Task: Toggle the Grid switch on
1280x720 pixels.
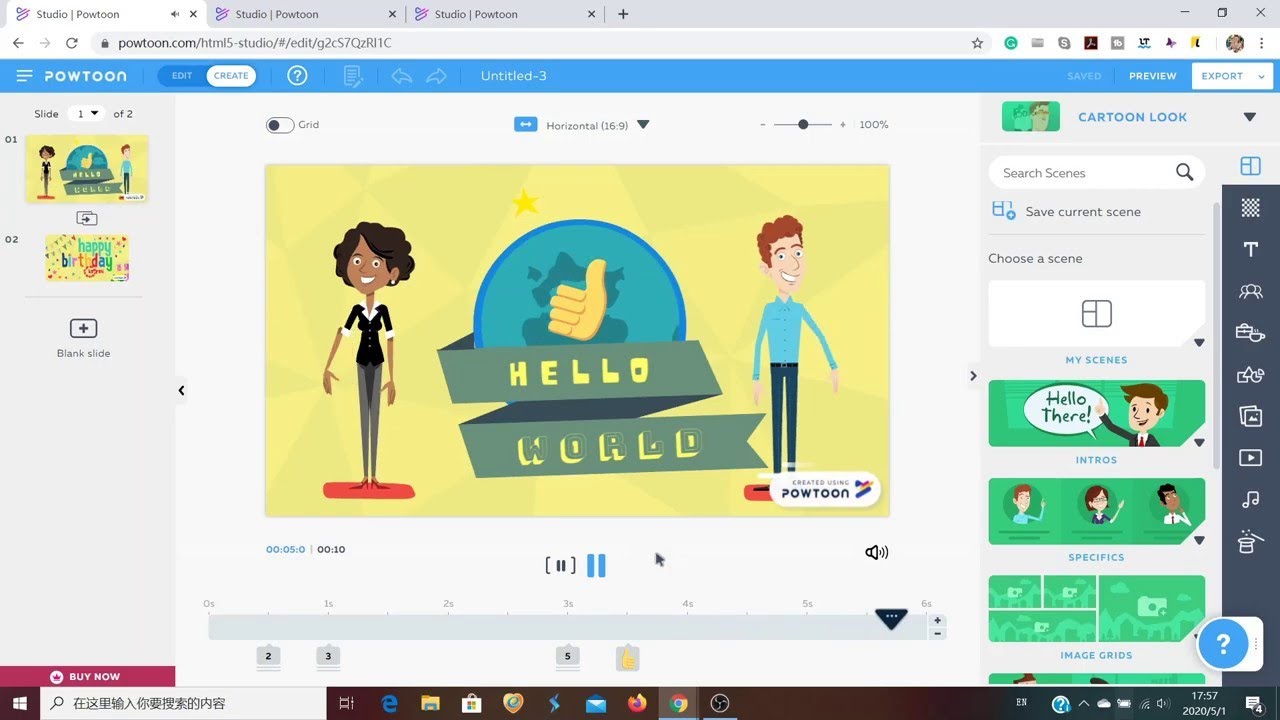Action: click(280, 125)
